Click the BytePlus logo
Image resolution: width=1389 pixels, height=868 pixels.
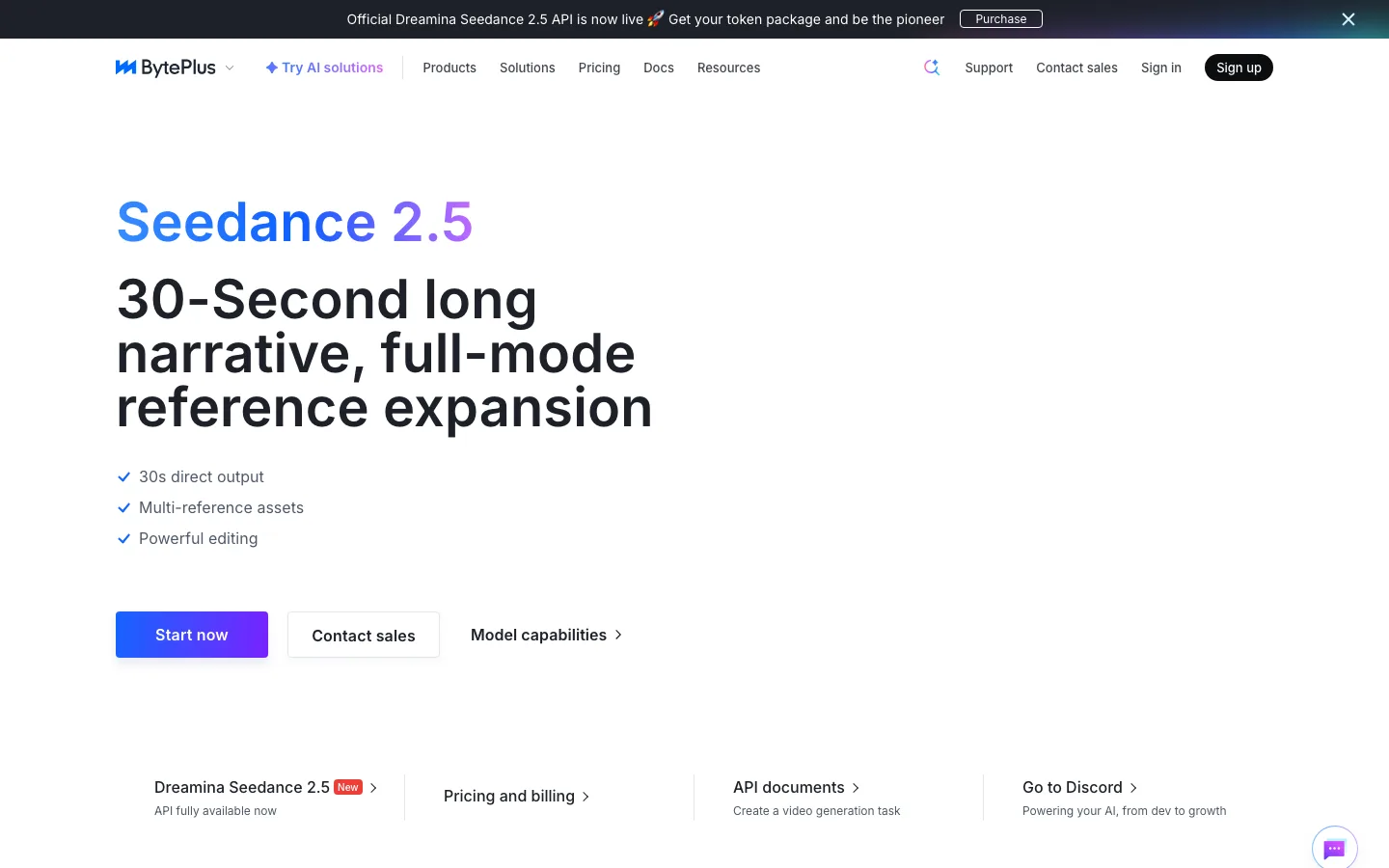pos(166,68)
